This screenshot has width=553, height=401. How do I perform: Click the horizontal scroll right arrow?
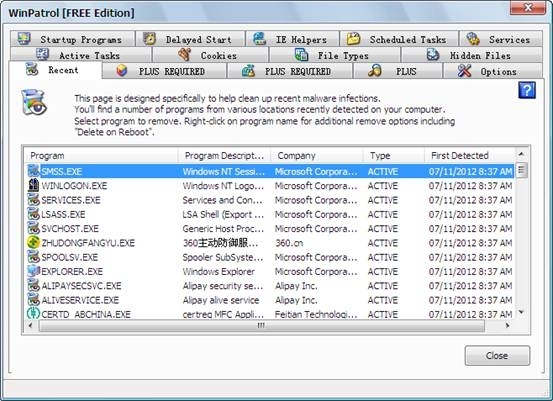[507, 326]
